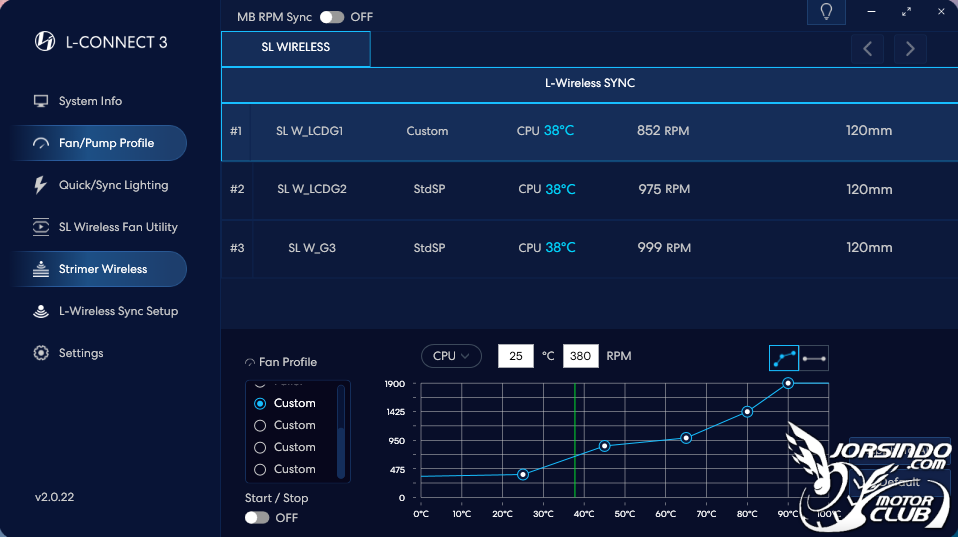
Task: Open L-Wireless Sync Setup icon
Action: [x=41, y=311]
